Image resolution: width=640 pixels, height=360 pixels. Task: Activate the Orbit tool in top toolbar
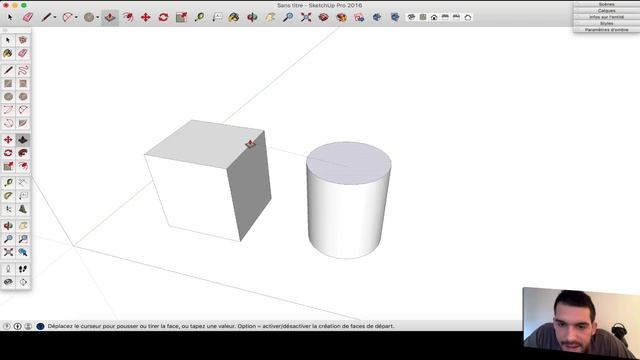pos(252,17)
